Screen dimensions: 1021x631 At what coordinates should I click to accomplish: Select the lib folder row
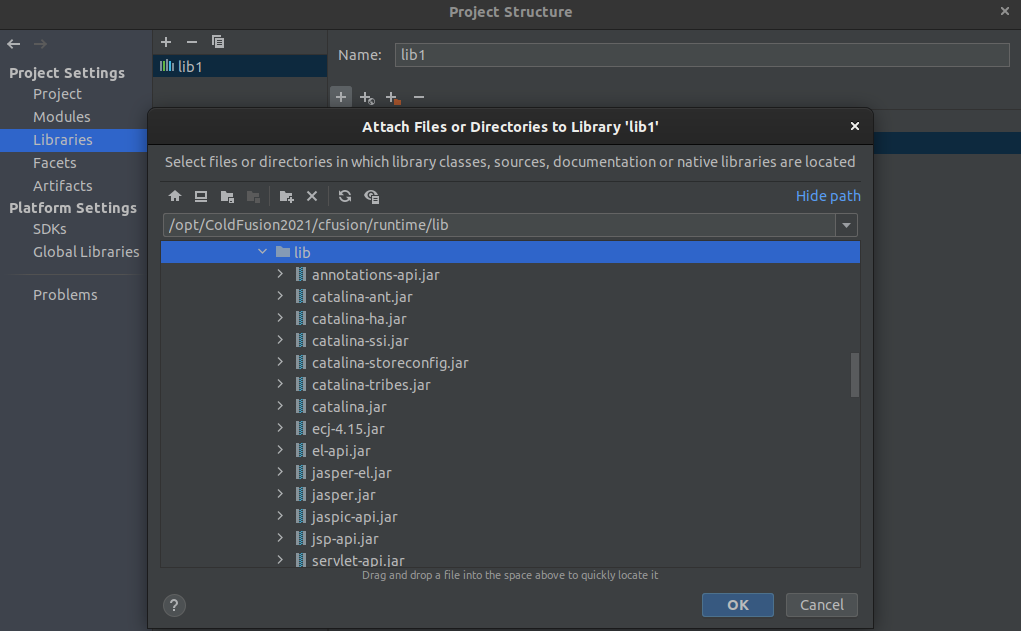(x=510, y=252)
